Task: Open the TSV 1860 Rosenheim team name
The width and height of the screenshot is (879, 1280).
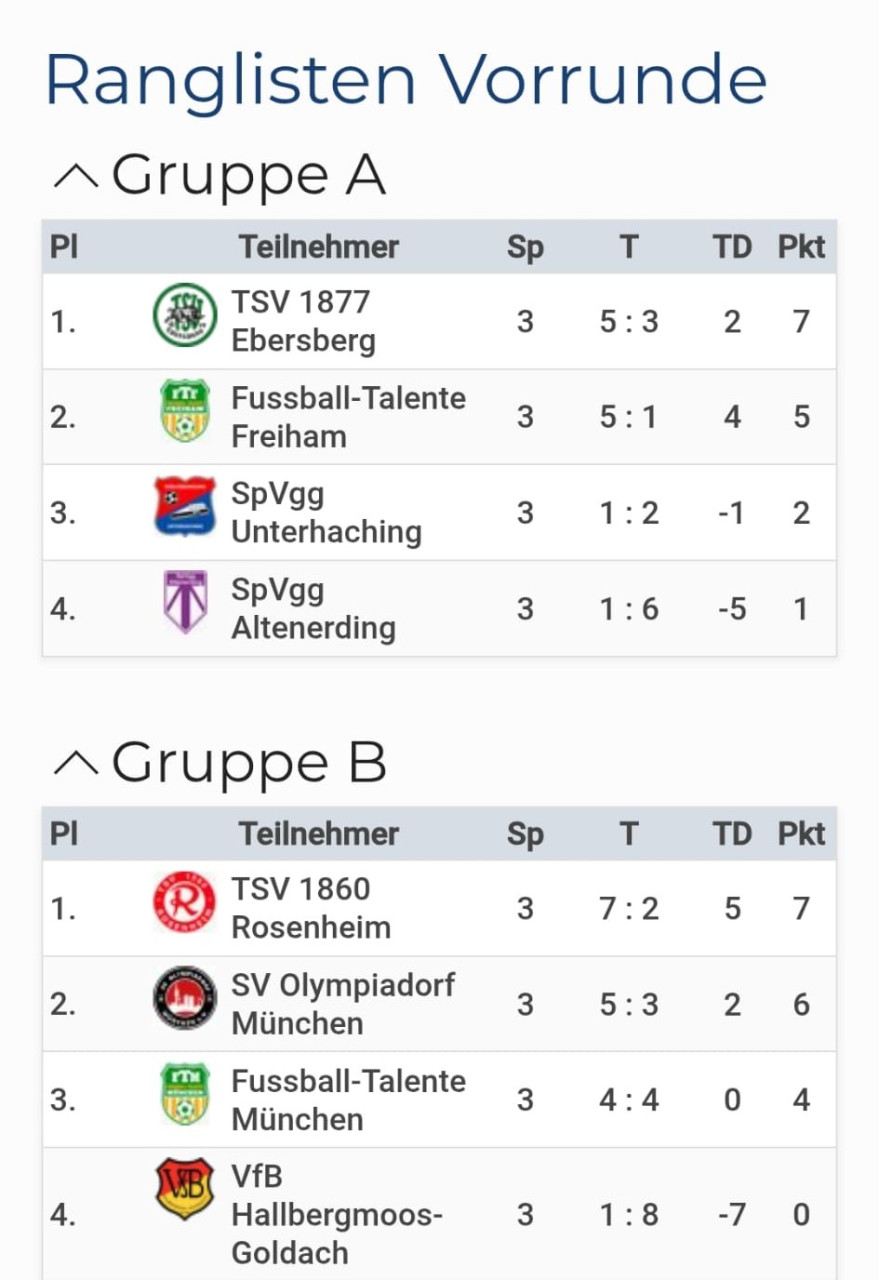Action: [x=311, y=908]
